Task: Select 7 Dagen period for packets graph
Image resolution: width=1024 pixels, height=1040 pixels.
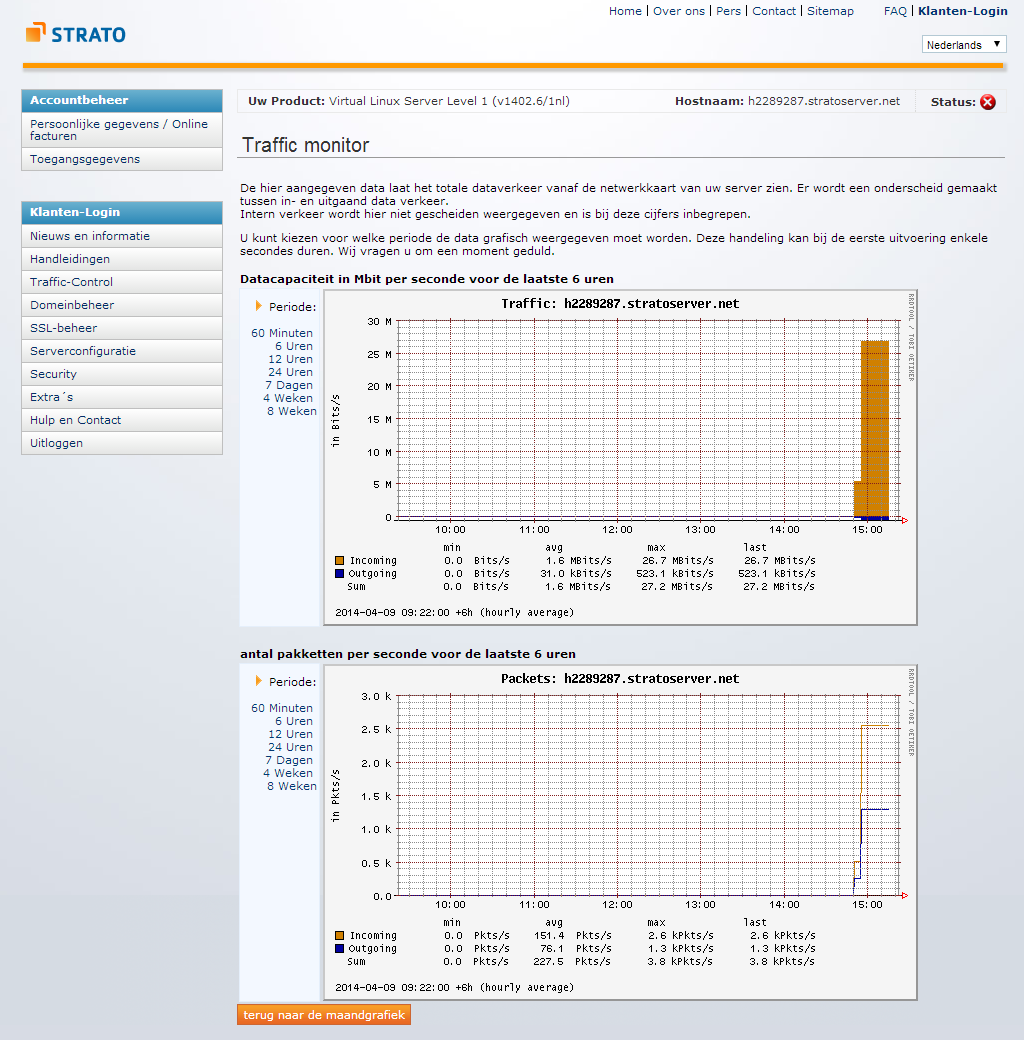Action: [x=289, y=760]
